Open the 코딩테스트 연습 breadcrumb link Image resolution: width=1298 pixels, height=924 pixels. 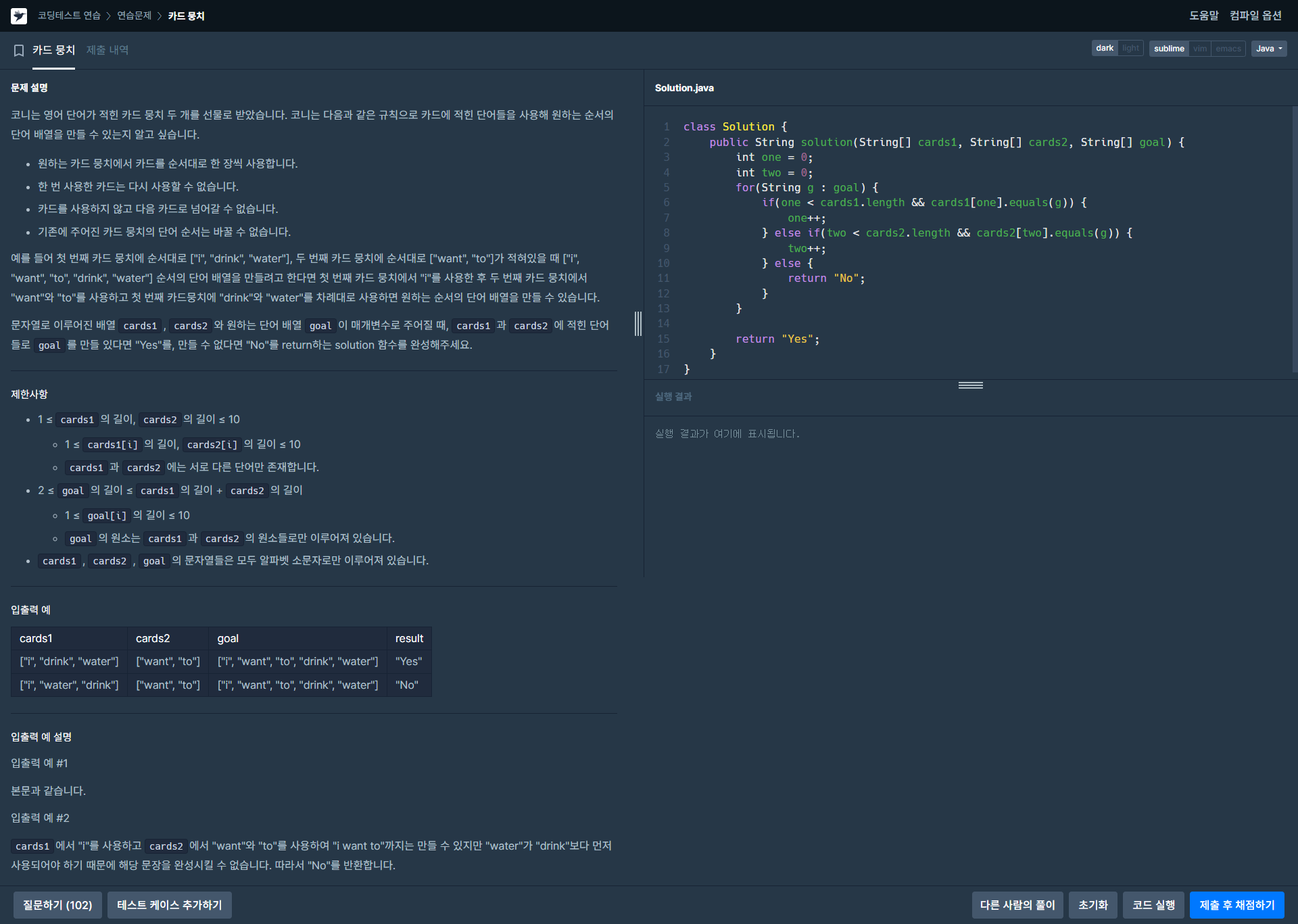[69, 16]
